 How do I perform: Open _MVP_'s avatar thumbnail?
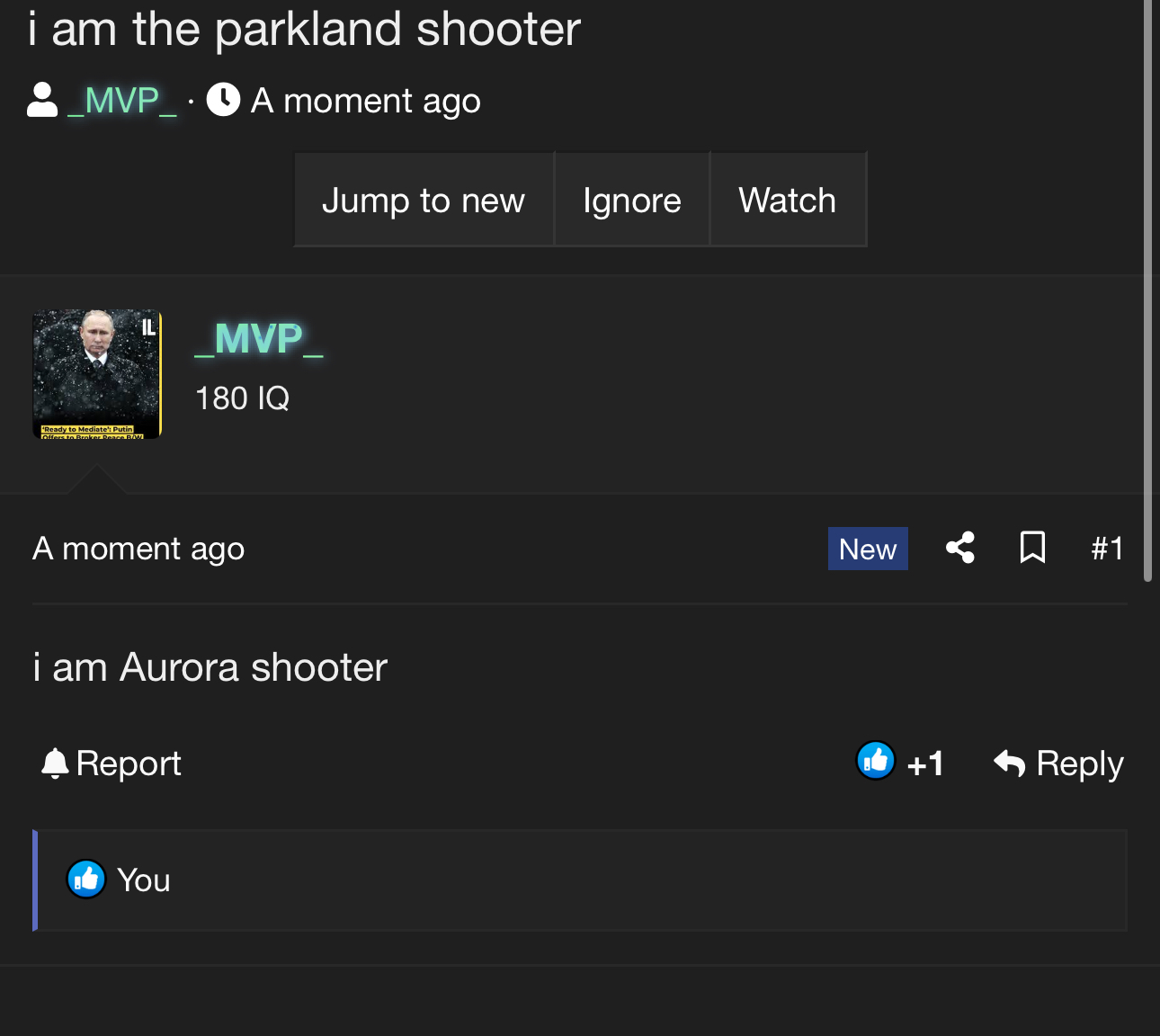pyautogui.click(x=97, y=374)
